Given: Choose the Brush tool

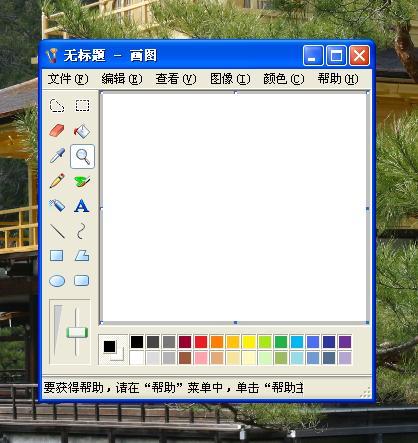Looking at the screenshot, I should point(82,181).
